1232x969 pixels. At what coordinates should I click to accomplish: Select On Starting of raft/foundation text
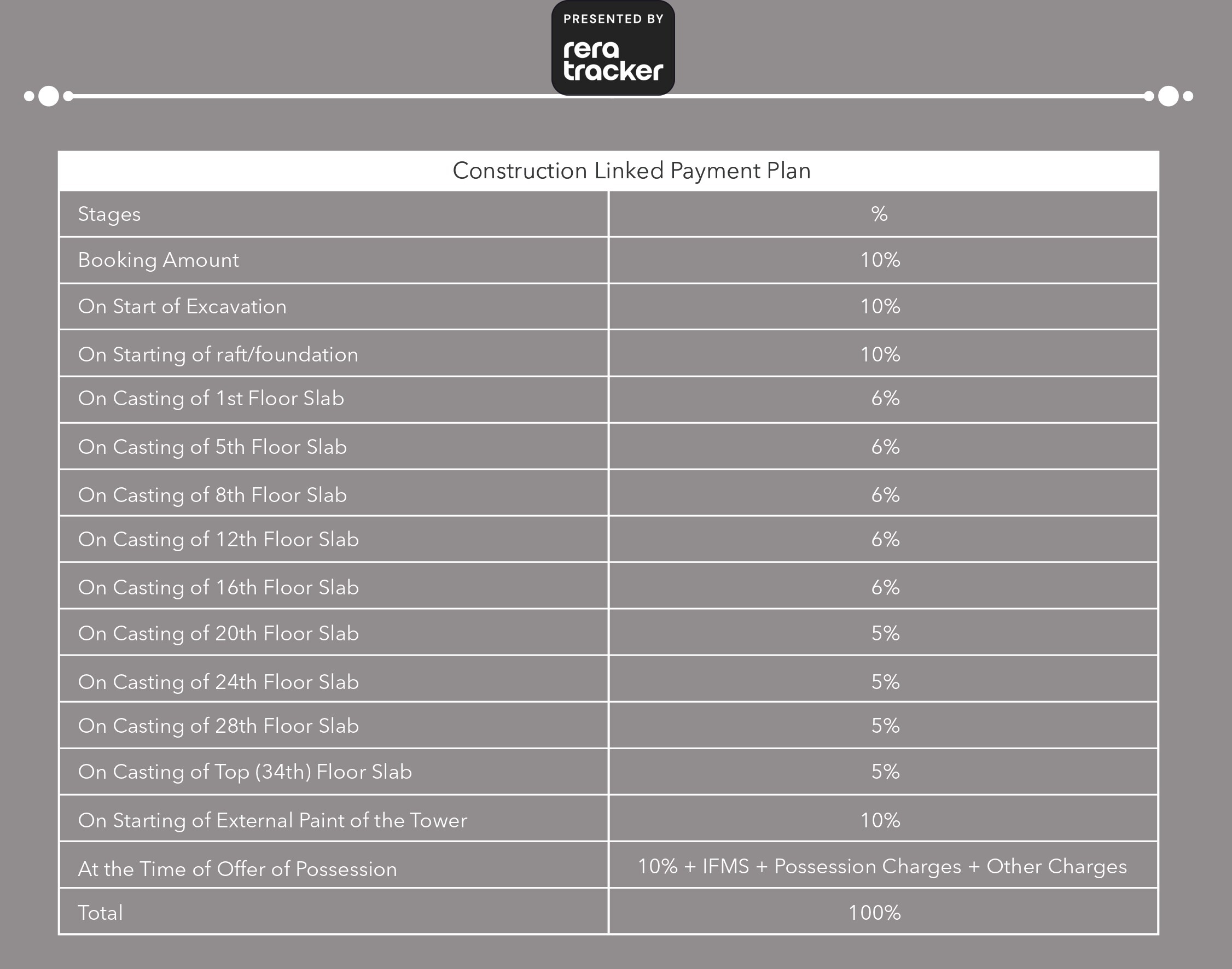tap(218, 354)
